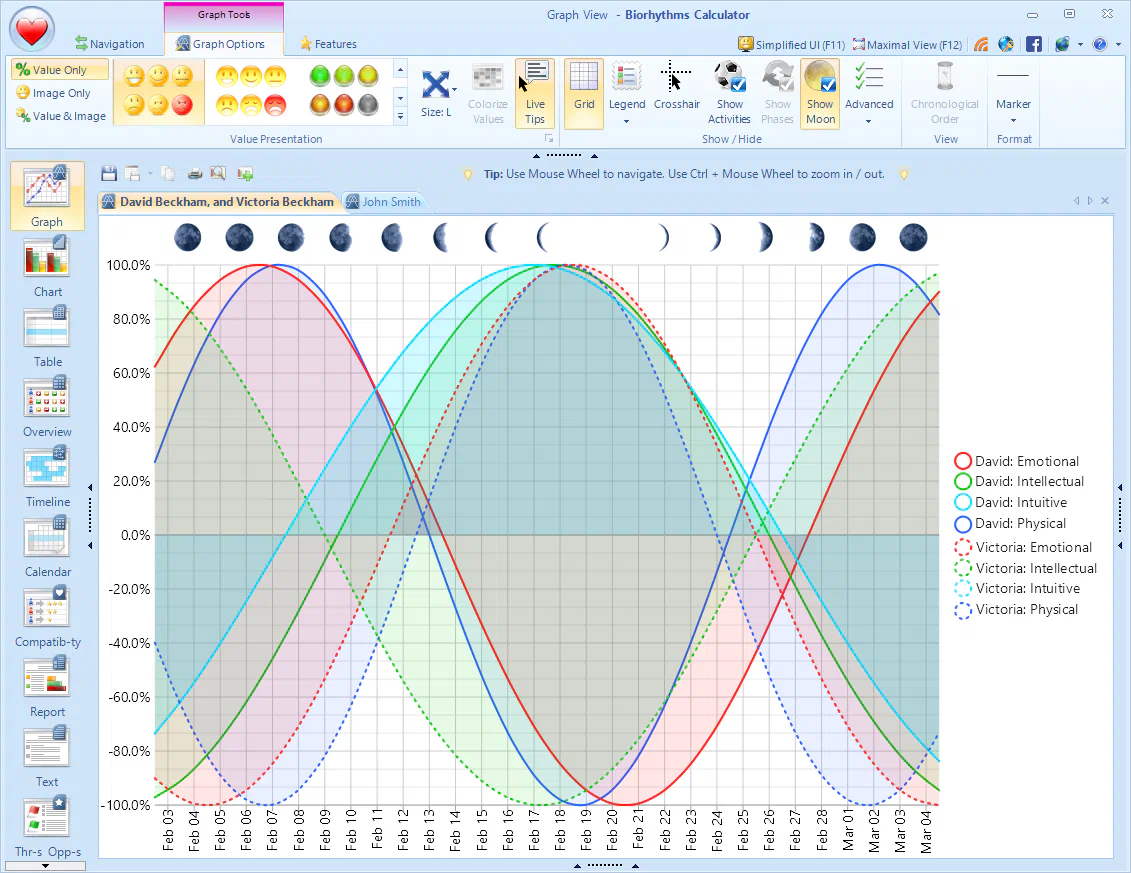Select the Report view icon

point(46,684)
